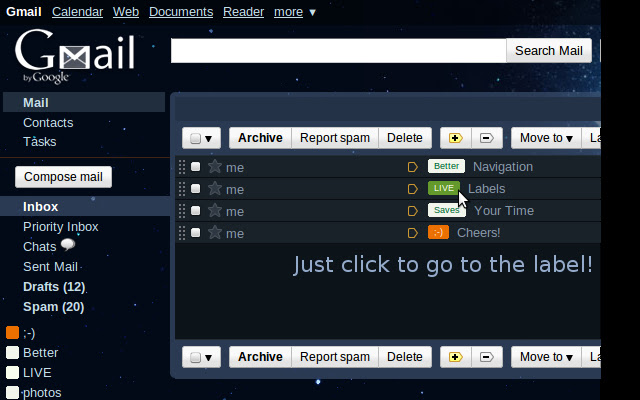The image size is (640, 400).
Task: Open the bottom select dropdown arrow
Action: 209,358
